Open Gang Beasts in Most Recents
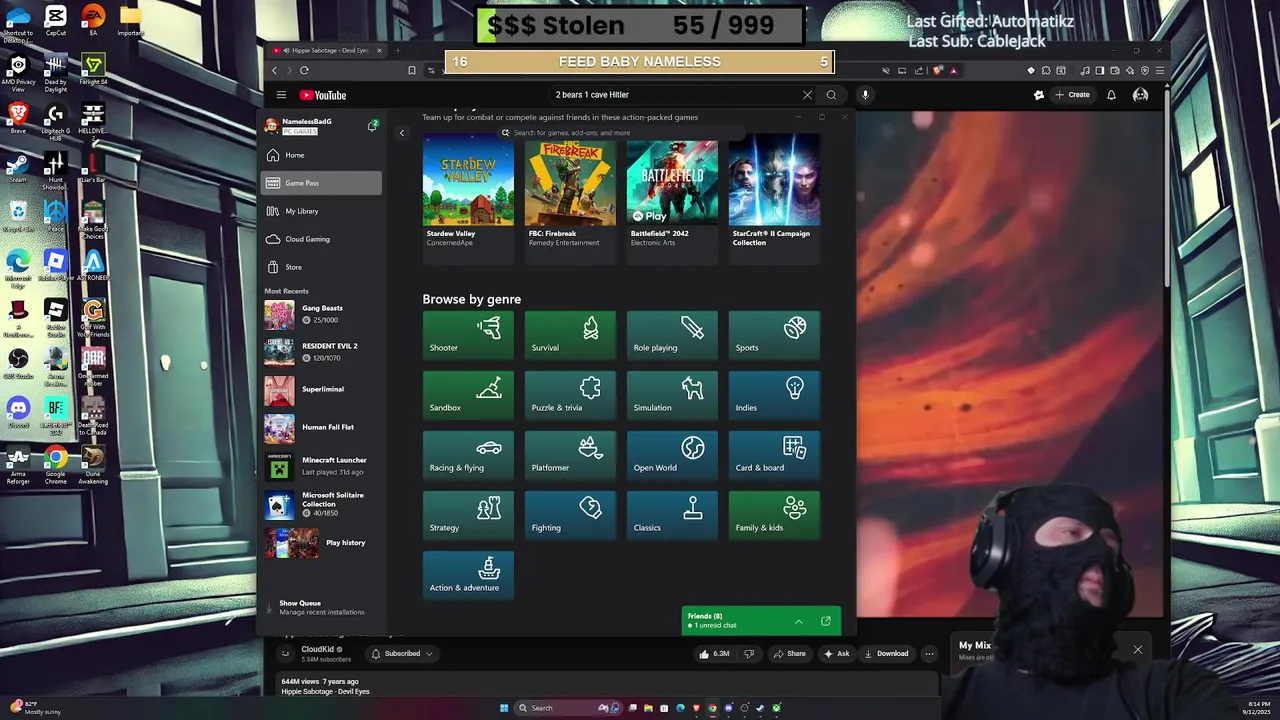Viewport: 1280px width, 720px height. (321, 314)
